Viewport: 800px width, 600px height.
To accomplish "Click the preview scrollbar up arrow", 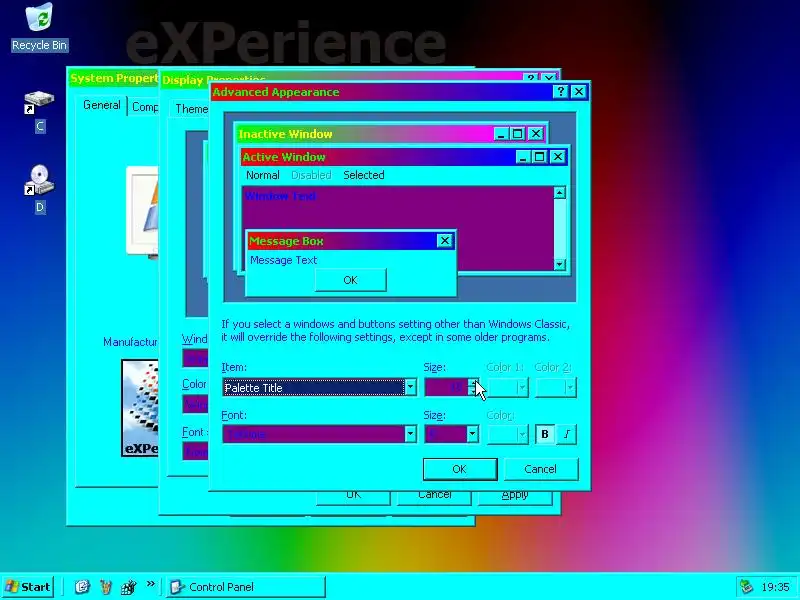I will [560, 193].
